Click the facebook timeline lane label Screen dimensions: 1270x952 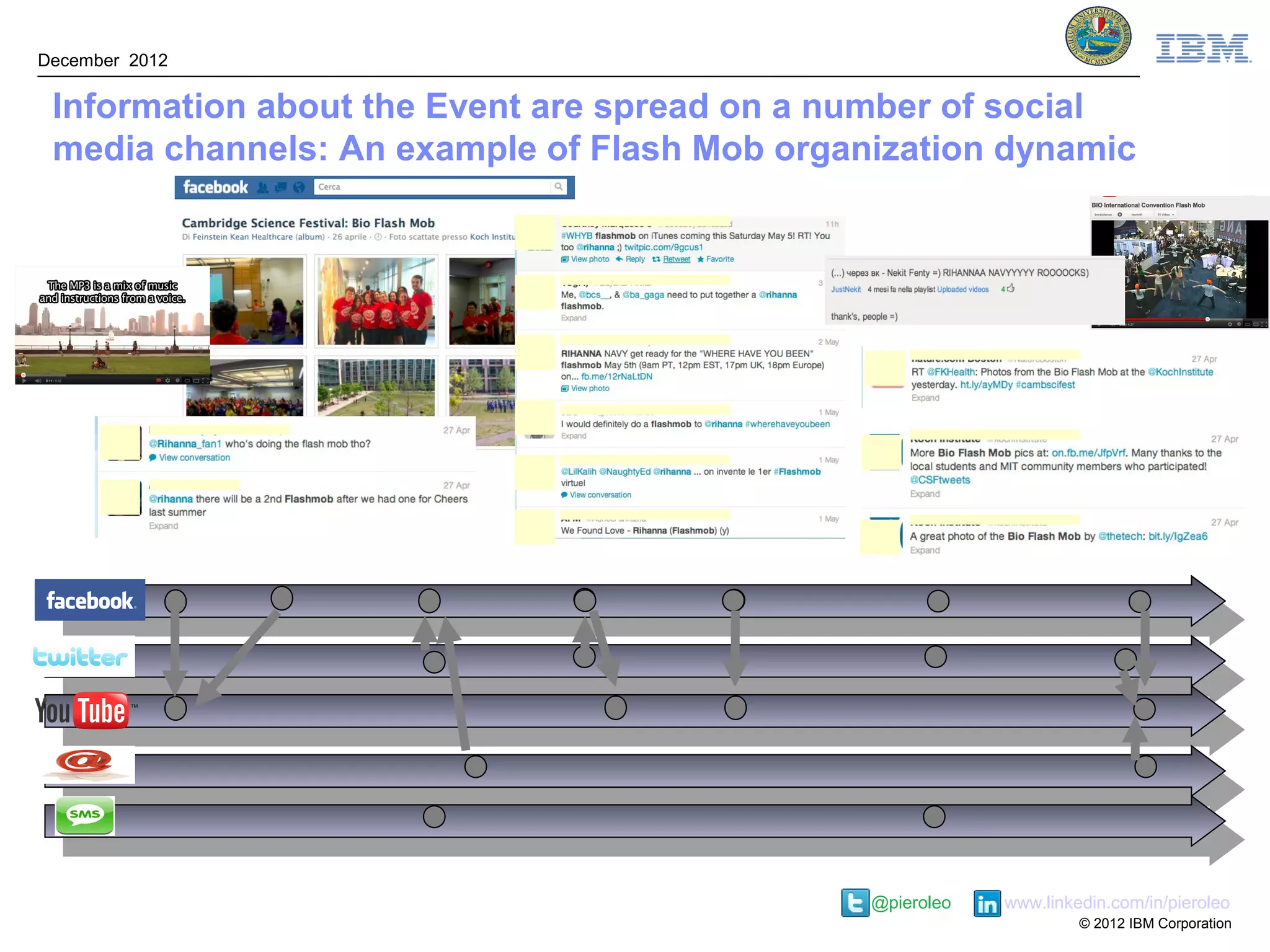90,600
